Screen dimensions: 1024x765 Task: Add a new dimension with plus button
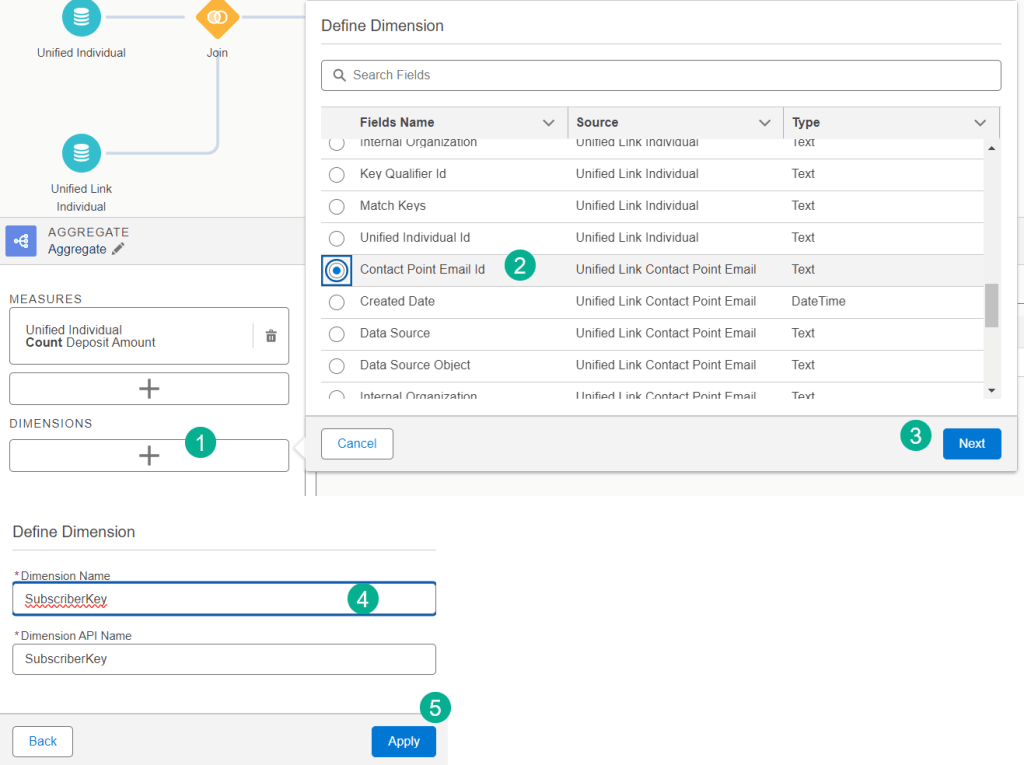tap(149, 456)
